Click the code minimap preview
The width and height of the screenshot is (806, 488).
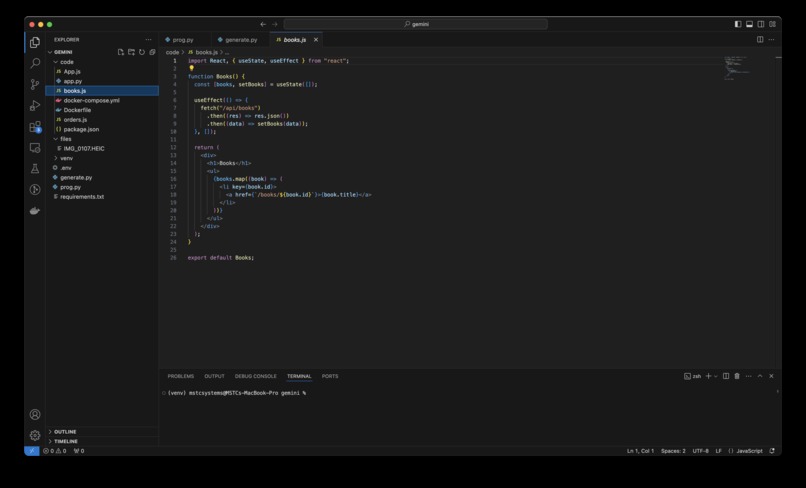[x=738, y=68]
